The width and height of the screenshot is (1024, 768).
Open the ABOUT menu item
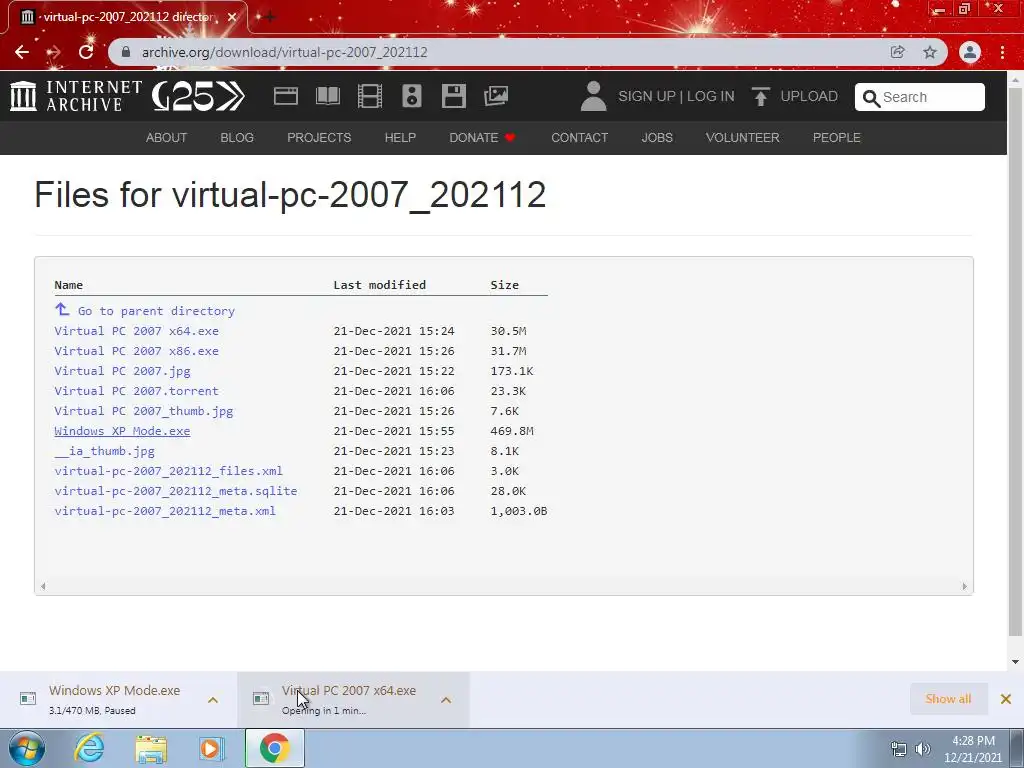(167, 138)
